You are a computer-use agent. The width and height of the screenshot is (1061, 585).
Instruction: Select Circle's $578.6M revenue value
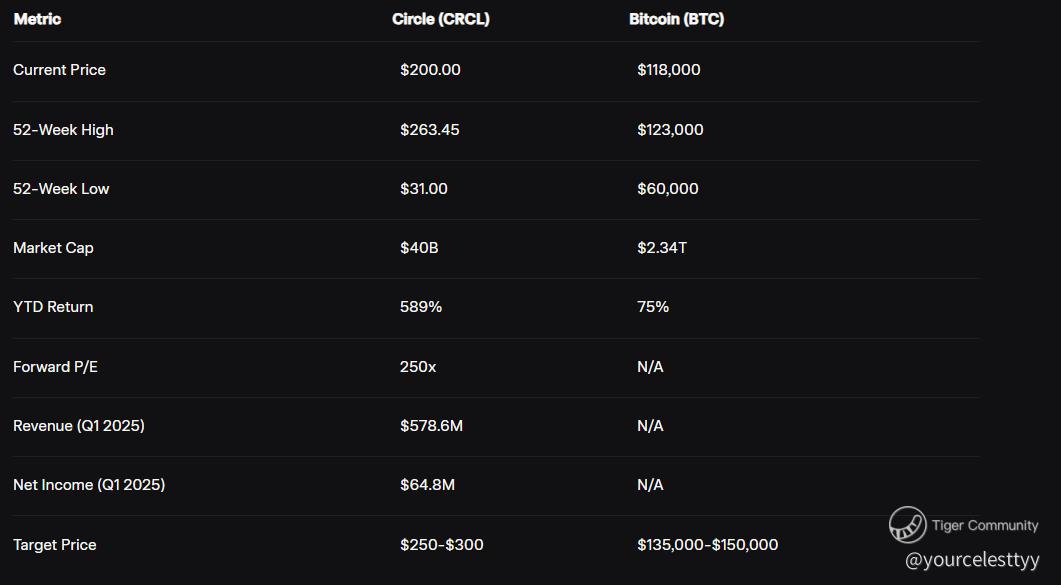click(x=431, y=426)
